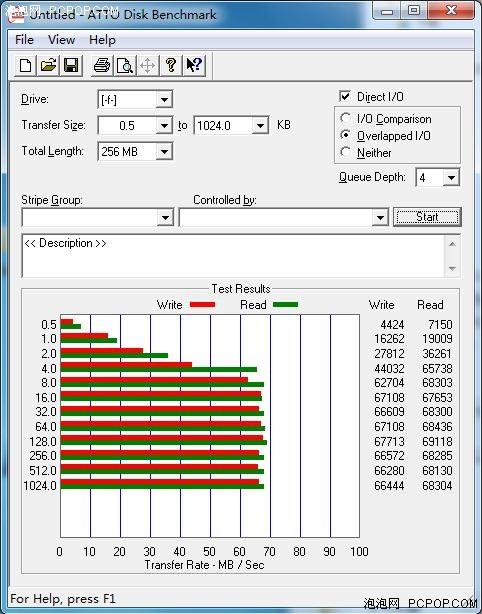Image resolution: width=482 pixels, height=614 pixels.
Task: Click the red Write legend swatch
Action: [202, 305]
